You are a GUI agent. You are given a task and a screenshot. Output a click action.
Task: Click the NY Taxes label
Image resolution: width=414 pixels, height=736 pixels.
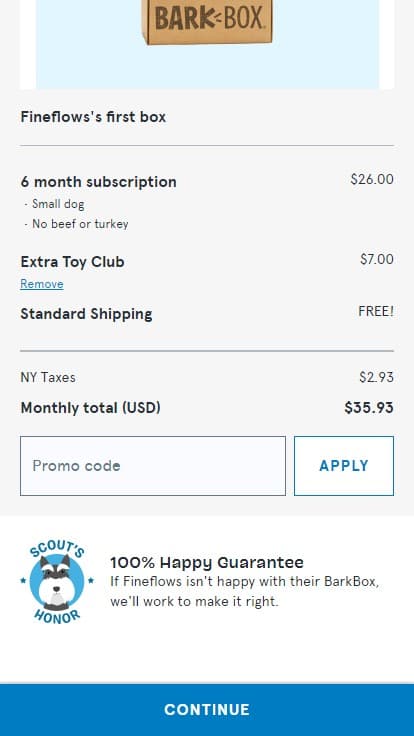[x=48, y=377]
